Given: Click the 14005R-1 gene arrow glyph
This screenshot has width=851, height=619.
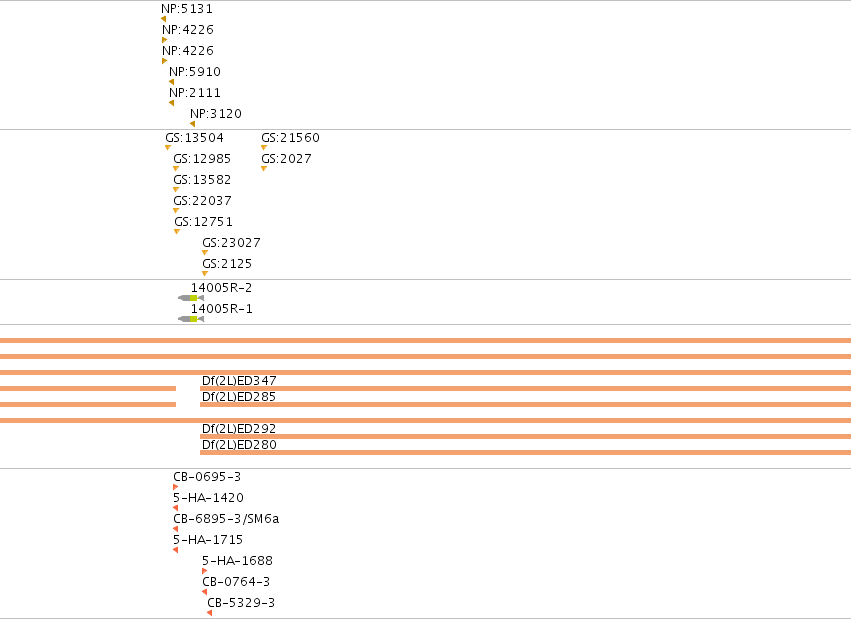Looking at the screenshot, I should click(x=191, y=319).
